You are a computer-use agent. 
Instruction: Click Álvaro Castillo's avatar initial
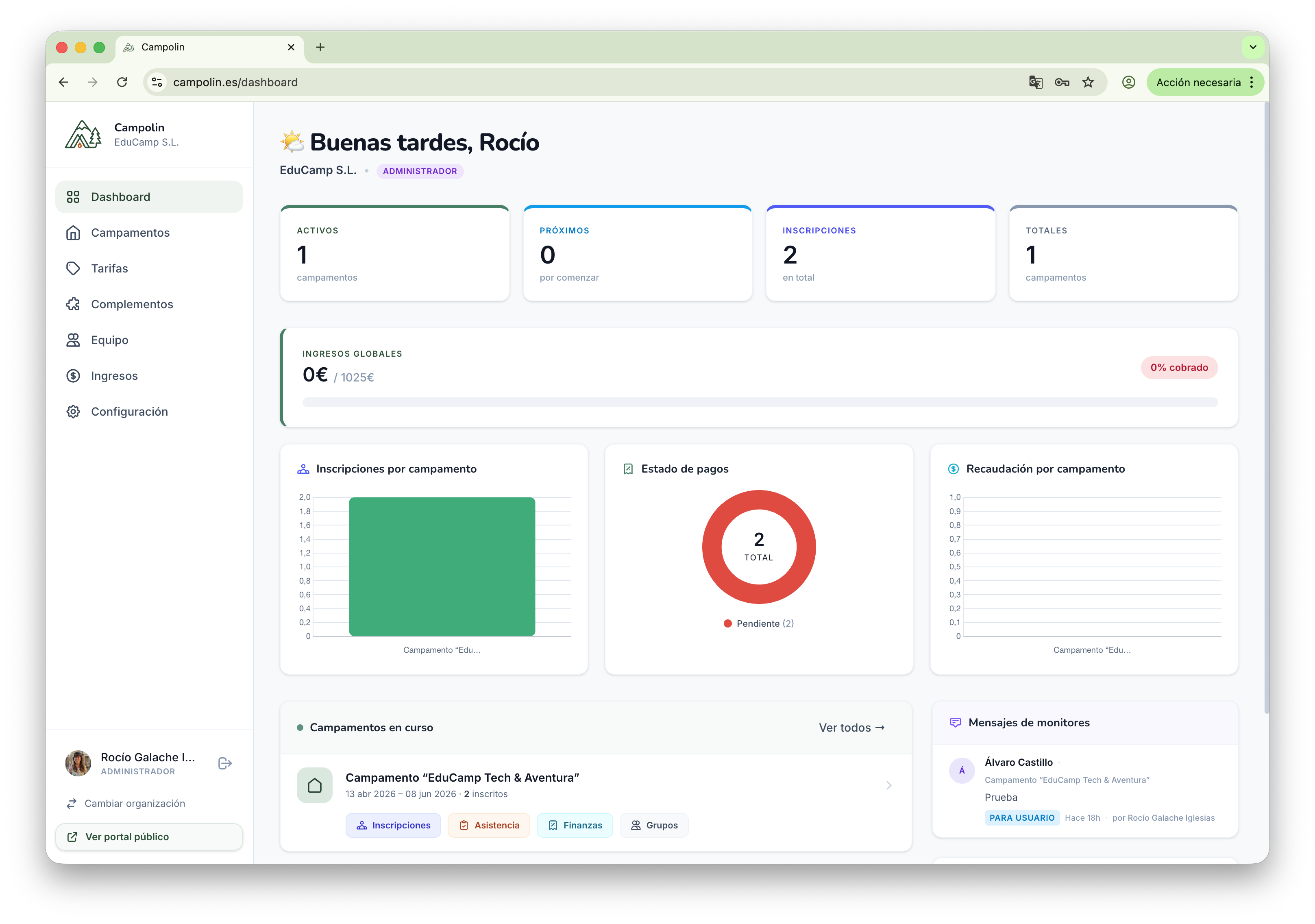(x=962, y=771)
